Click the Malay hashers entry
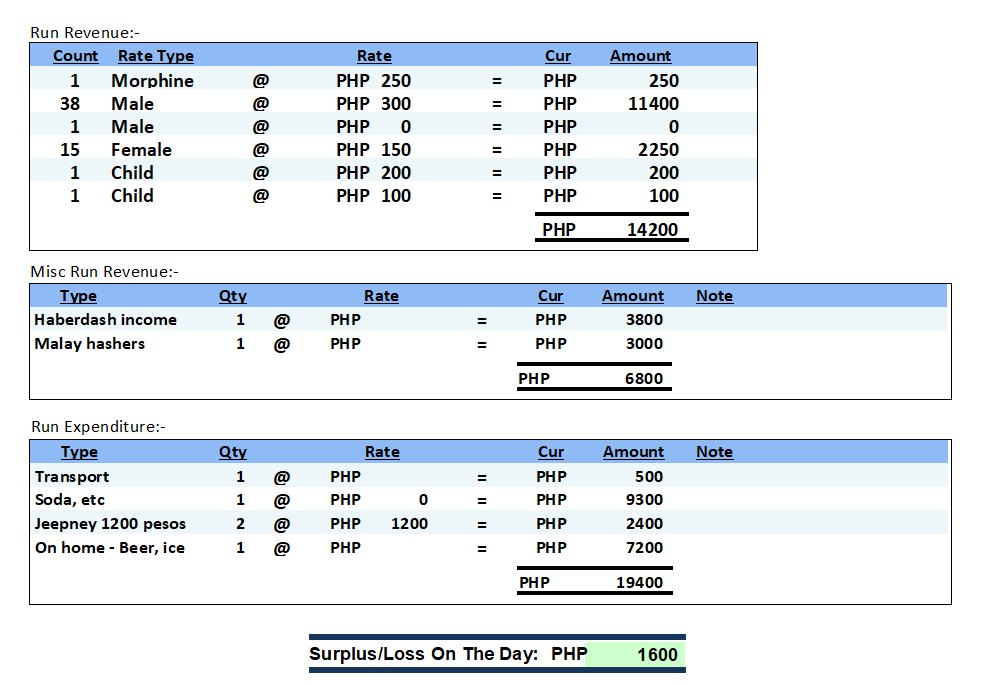The width and height of the screenshot is (999, 686). (89, 344)
